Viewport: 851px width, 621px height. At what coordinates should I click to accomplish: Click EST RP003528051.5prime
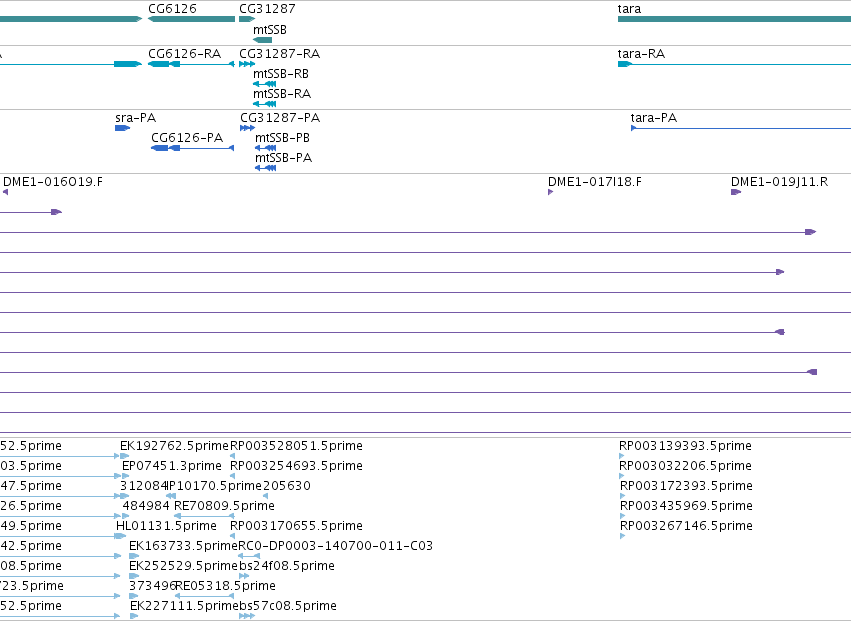pyautogui.click(x=296, y=446)
